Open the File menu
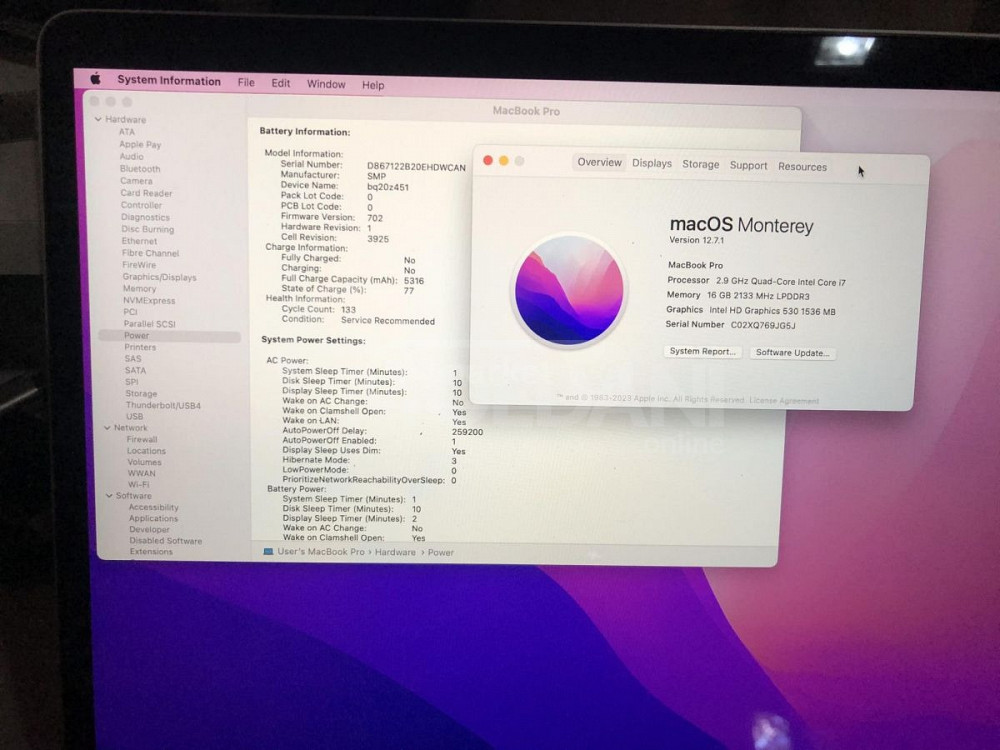Image resolution: width=1000 pixels, height=750 pixels. click(246, 83)
